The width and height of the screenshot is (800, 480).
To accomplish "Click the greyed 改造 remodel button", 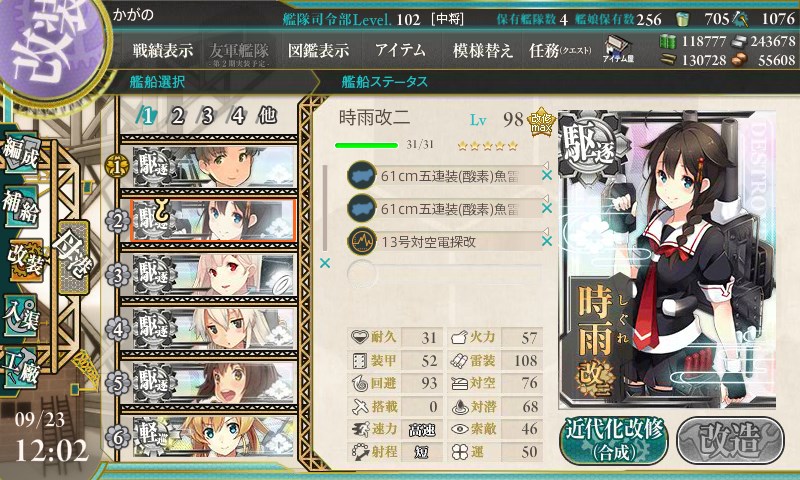I will 730,441.
